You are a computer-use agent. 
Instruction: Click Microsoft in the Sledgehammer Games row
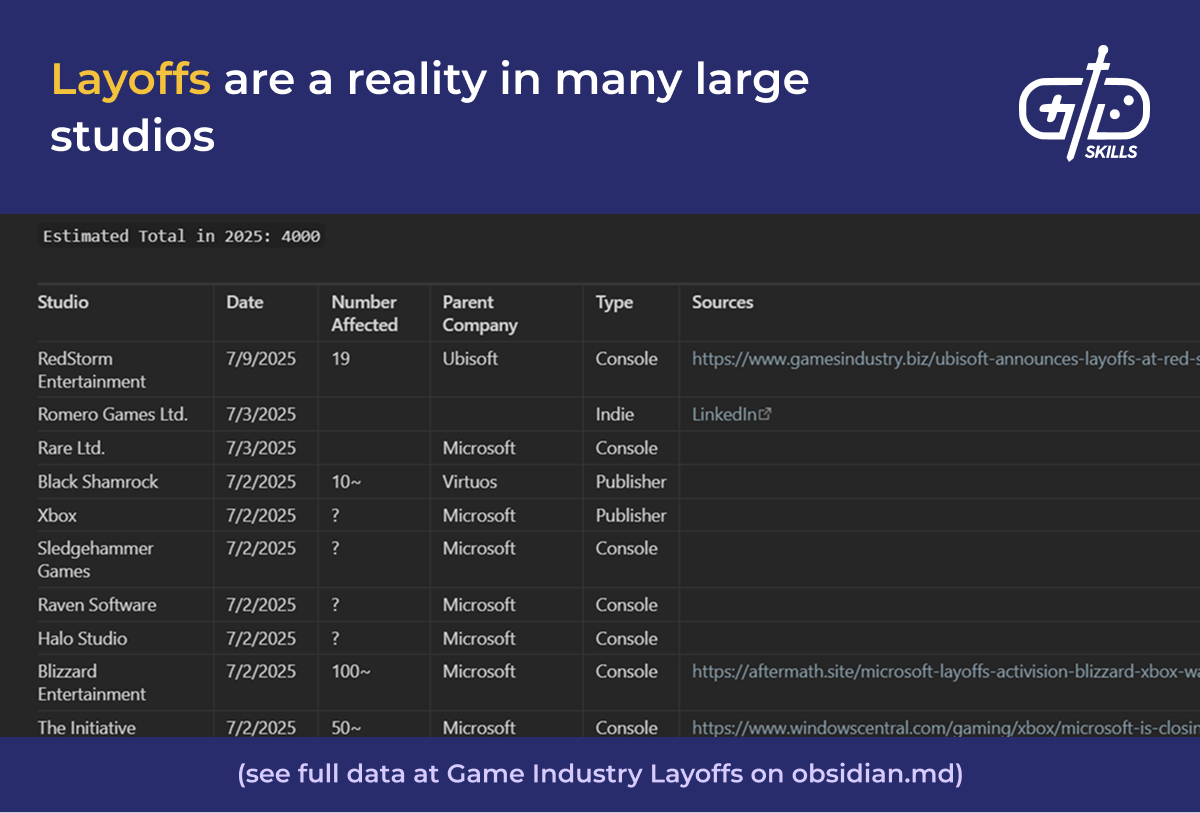pyautogui.click(x=479, y=549)
